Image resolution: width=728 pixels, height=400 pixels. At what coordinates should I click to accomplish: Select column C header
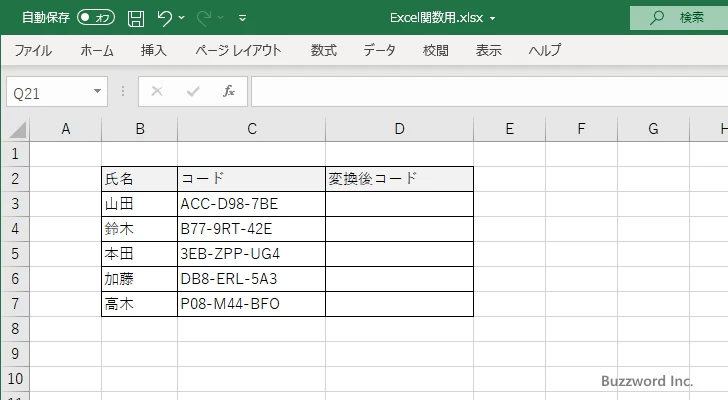[252, 129]
